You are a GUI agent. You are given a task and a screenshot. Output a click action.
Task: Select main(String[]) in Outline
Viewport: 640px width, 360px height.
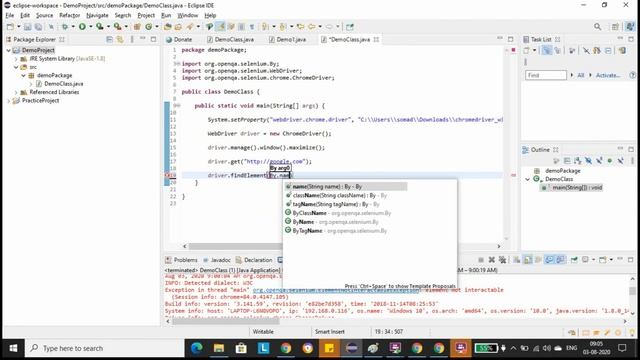(572, 188)
